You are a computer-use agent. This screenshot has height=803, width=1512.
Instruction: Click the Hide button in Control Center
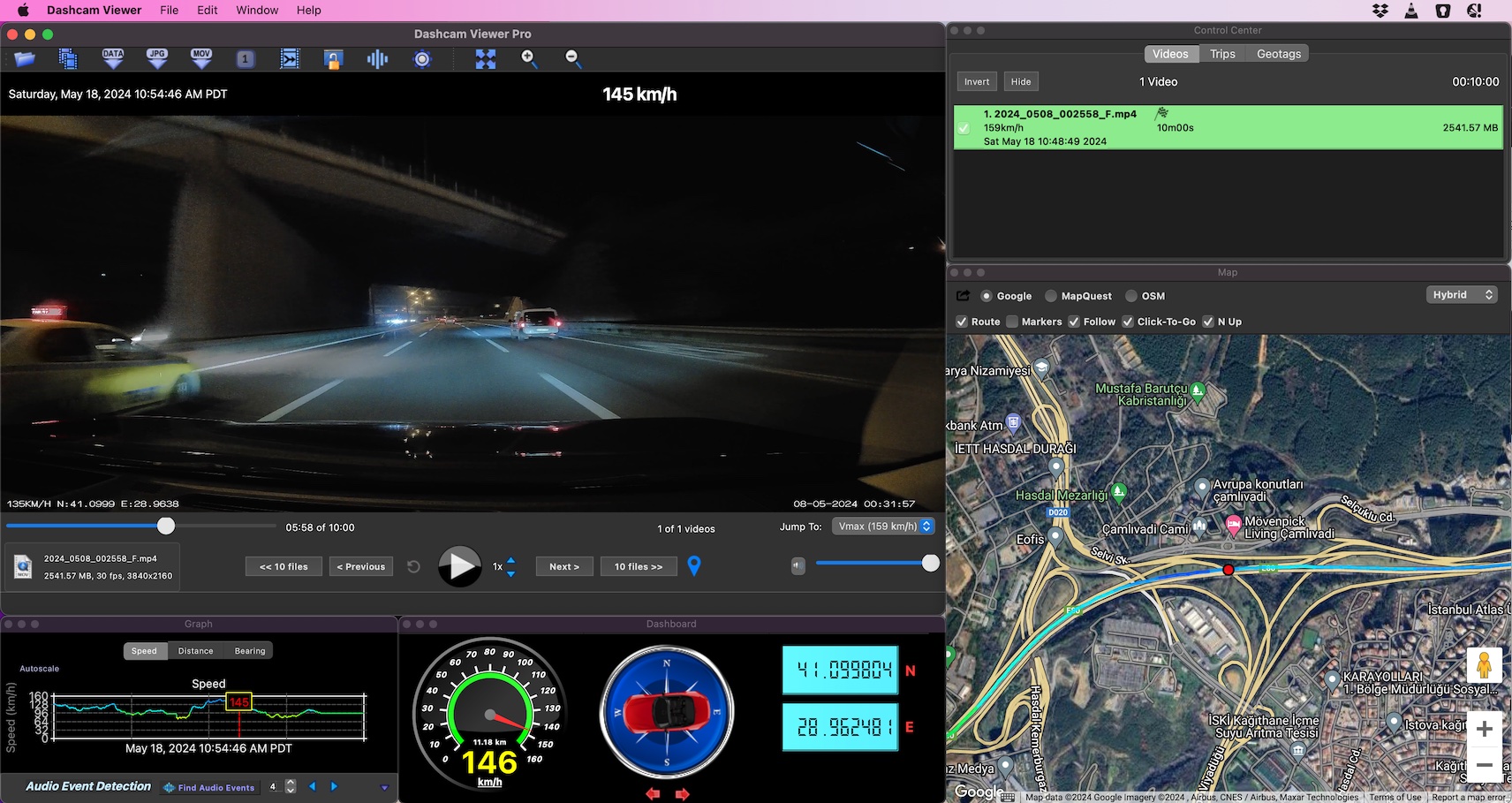(1021, 81)
